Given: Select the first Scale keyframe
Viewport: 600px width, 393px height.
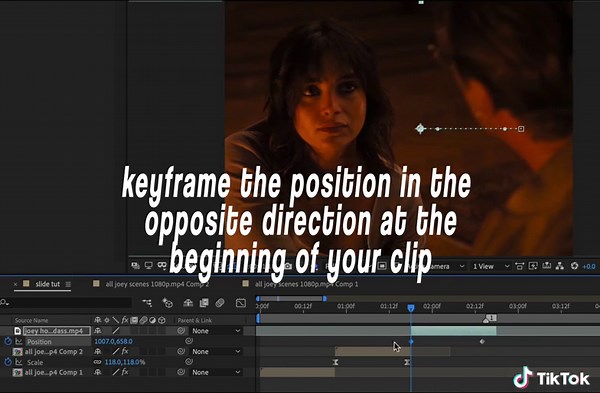Looking at the screenshot, I should click(336, 362).
